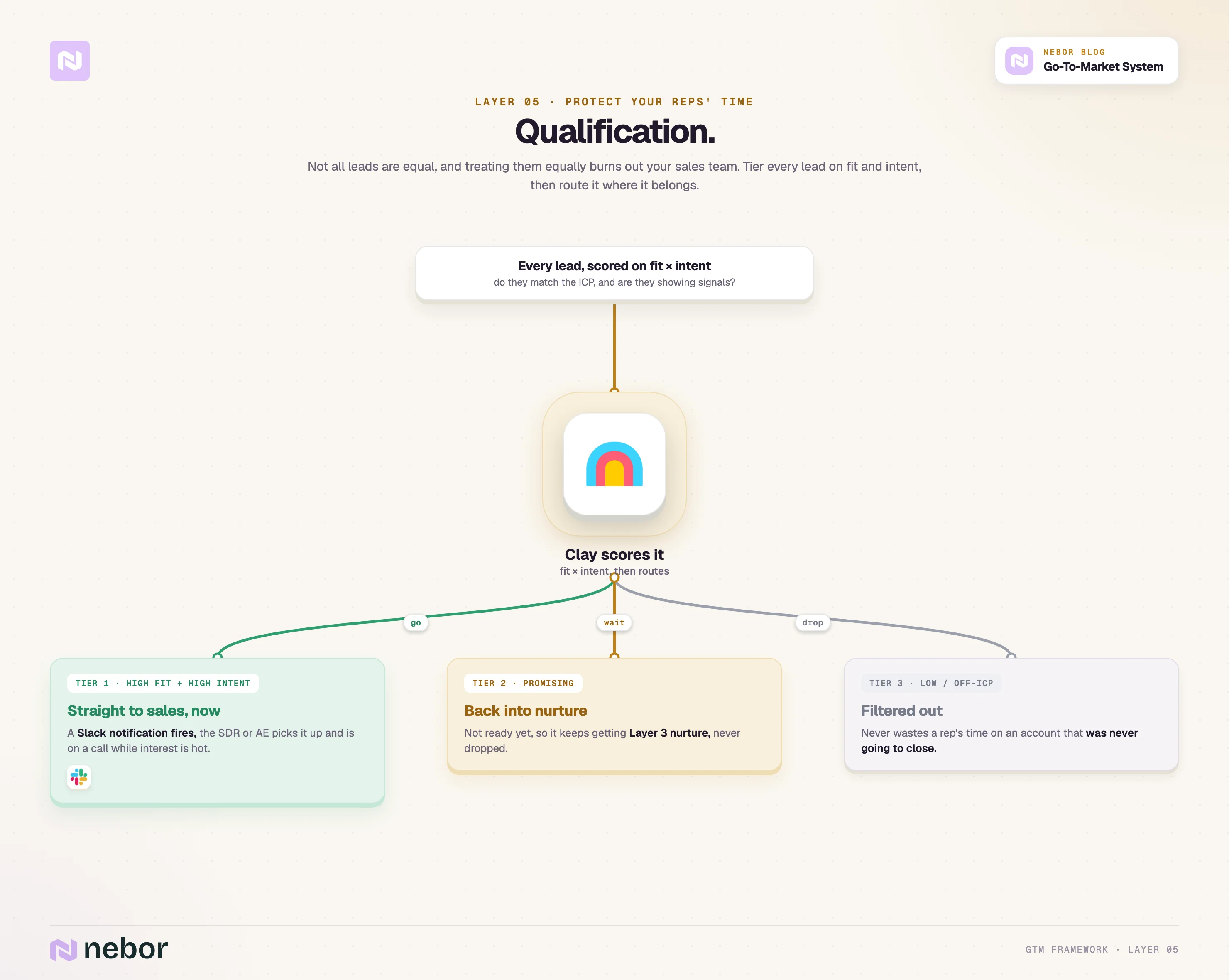Click the 'NEBOR BLOG' label

(1074, 52)
